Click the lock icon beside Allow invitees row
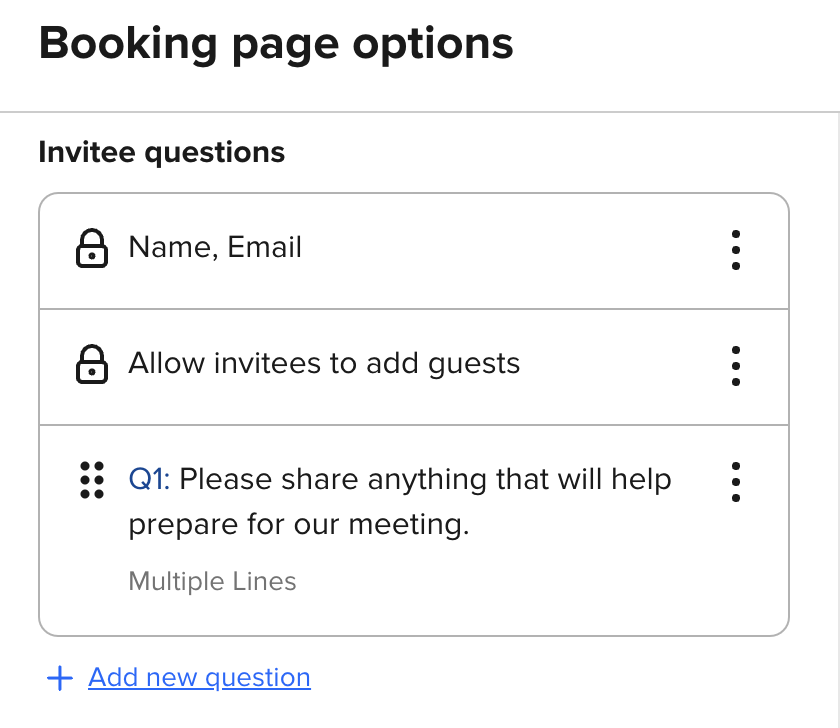Image resolution: width=840 pixels, height=728 pixels. (x=92, y=364)
